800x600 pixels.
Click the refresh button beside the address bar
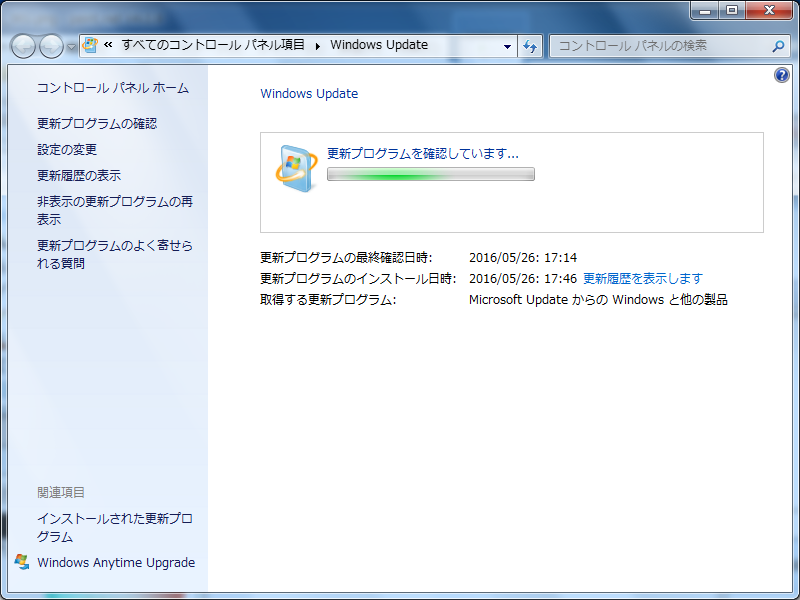pyautogui.click(x=530, y=46)
